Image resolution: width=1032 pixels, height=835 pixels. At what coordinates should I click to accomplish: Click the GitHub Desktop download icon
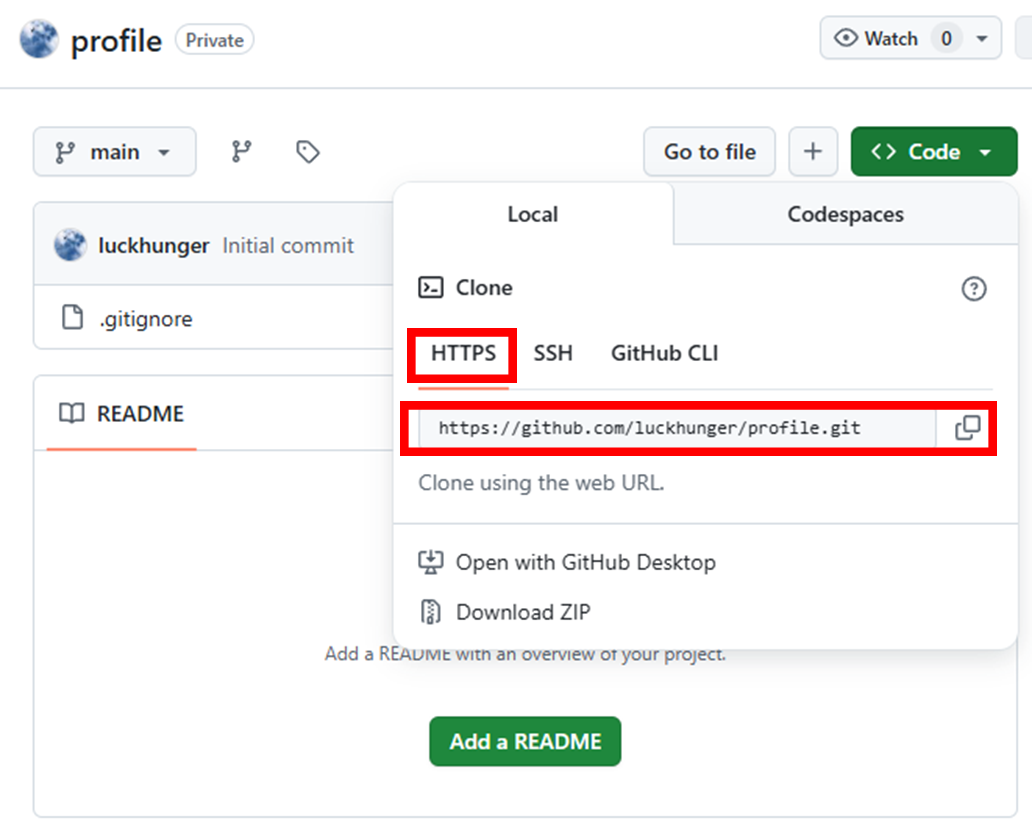click(x=430, y=563)
